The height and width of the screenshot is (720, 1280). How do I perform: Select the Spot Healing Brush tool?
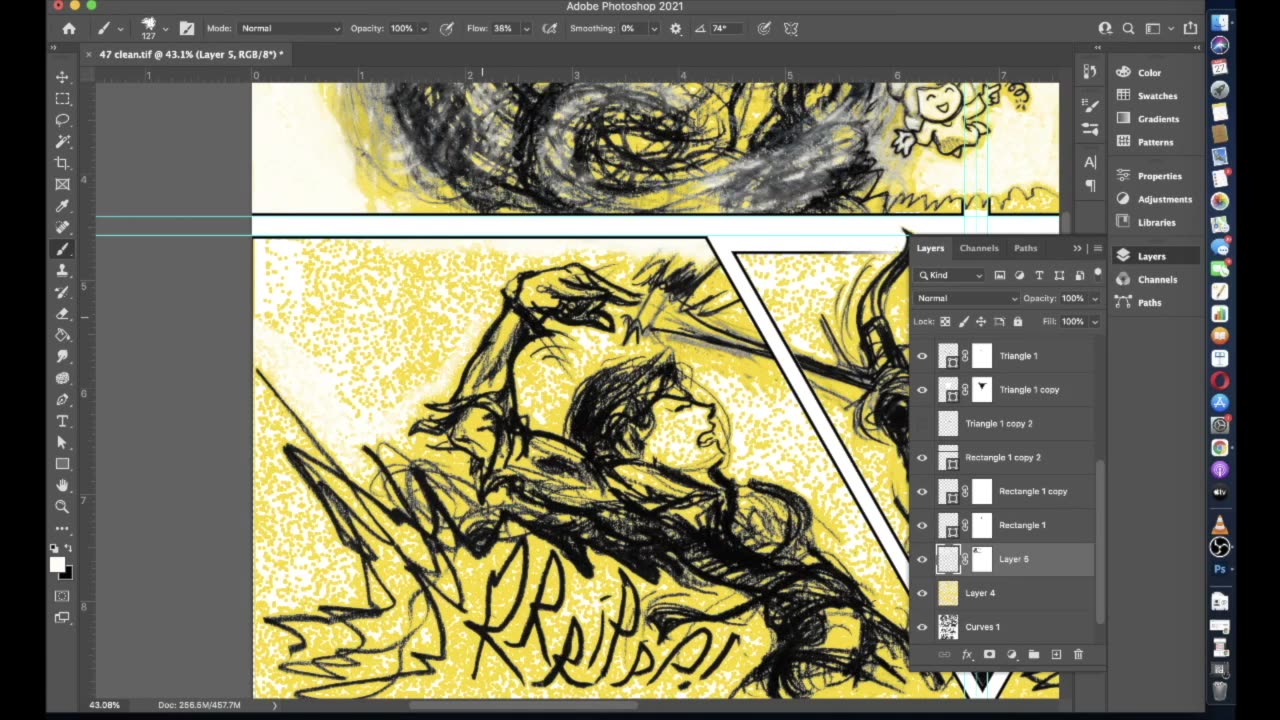click(x=62, y=227)
